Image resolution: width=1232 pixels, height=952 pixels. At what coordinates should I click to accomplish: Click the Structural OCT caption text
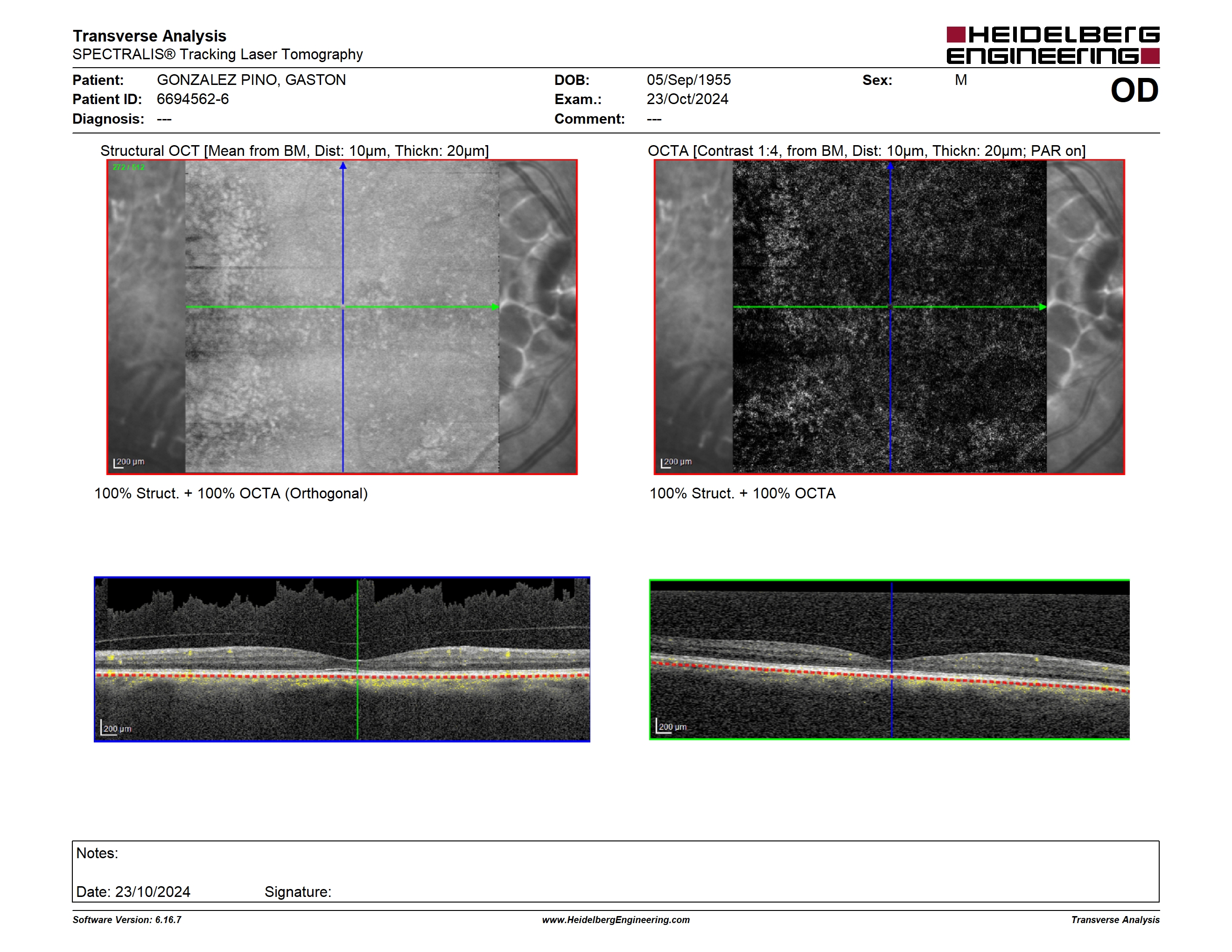(x=294, y=151)
